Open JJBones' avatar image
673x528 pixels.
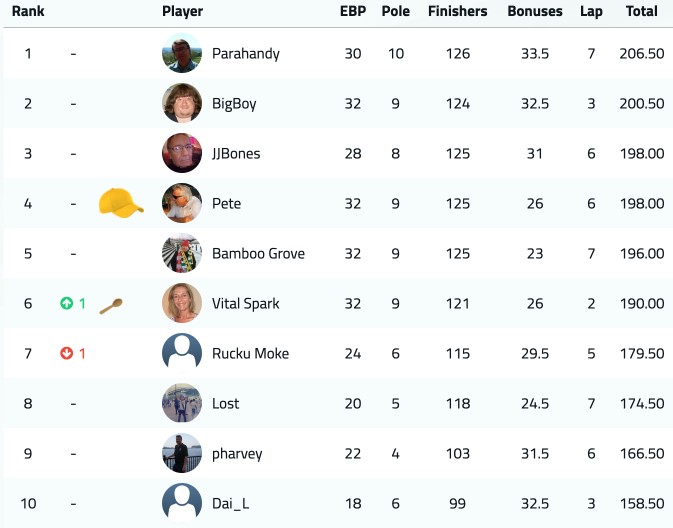(x=182, y=153)
